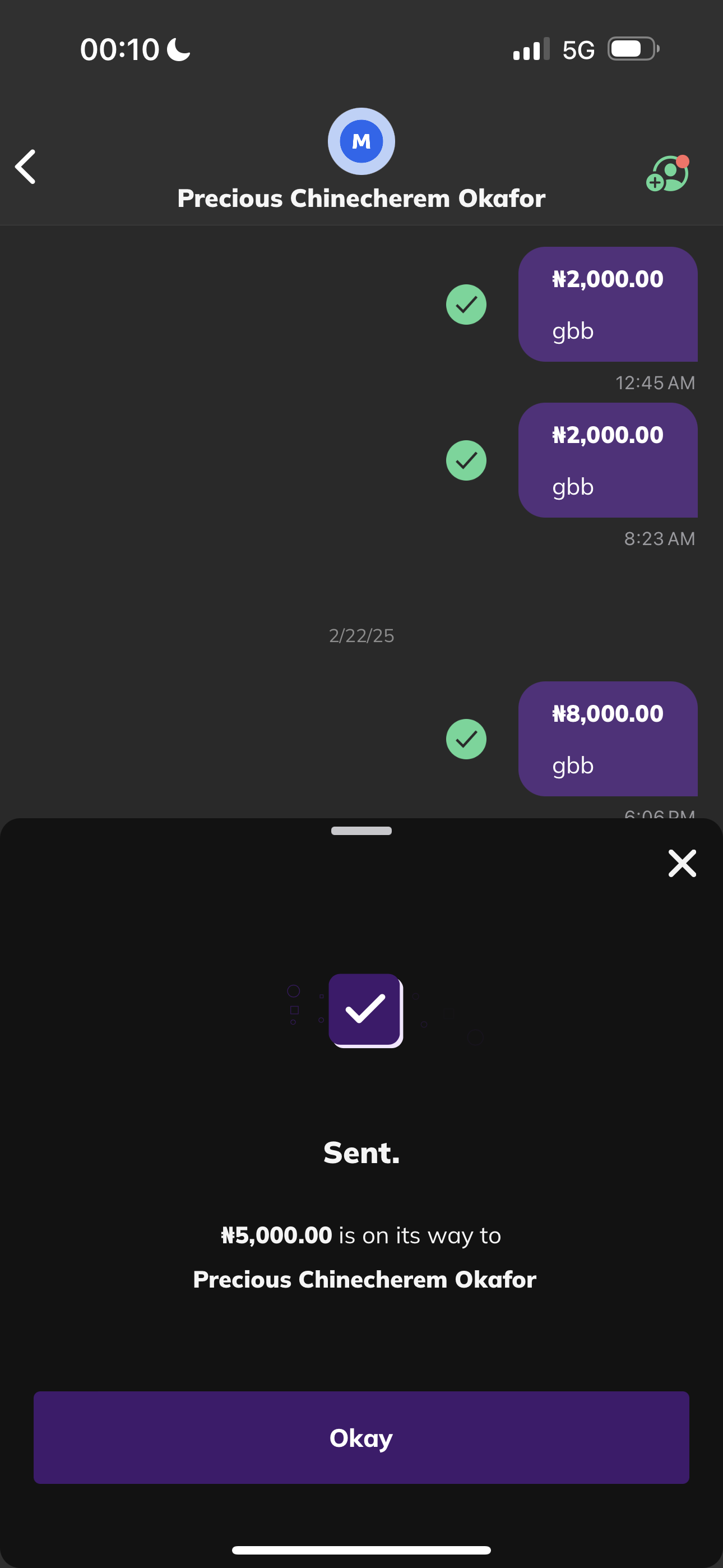Close the Sent confirmation sheet
The image size is (723, 1568).
(682, 863)
